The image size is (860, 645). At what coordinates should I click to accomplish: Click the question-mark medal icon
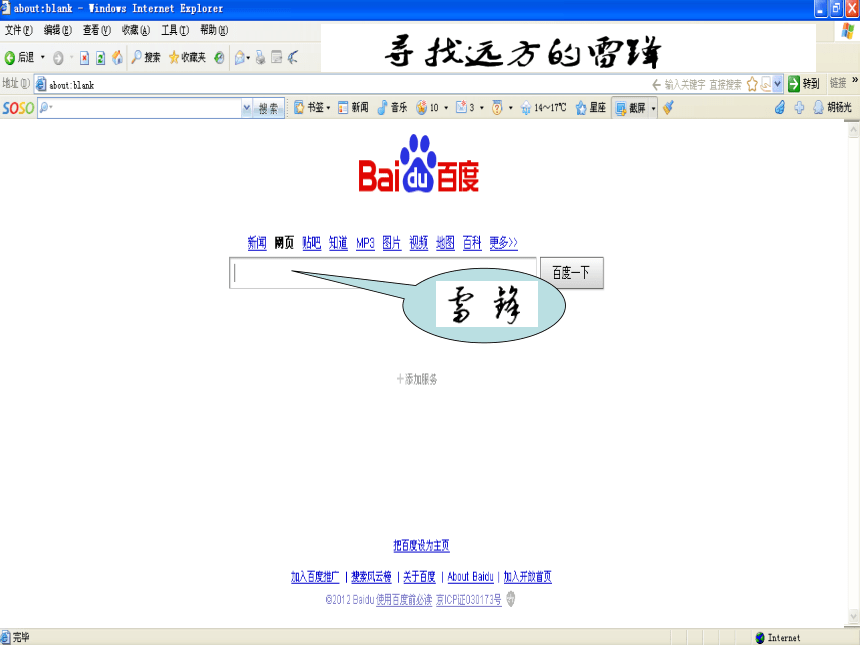tap(497, 108)
